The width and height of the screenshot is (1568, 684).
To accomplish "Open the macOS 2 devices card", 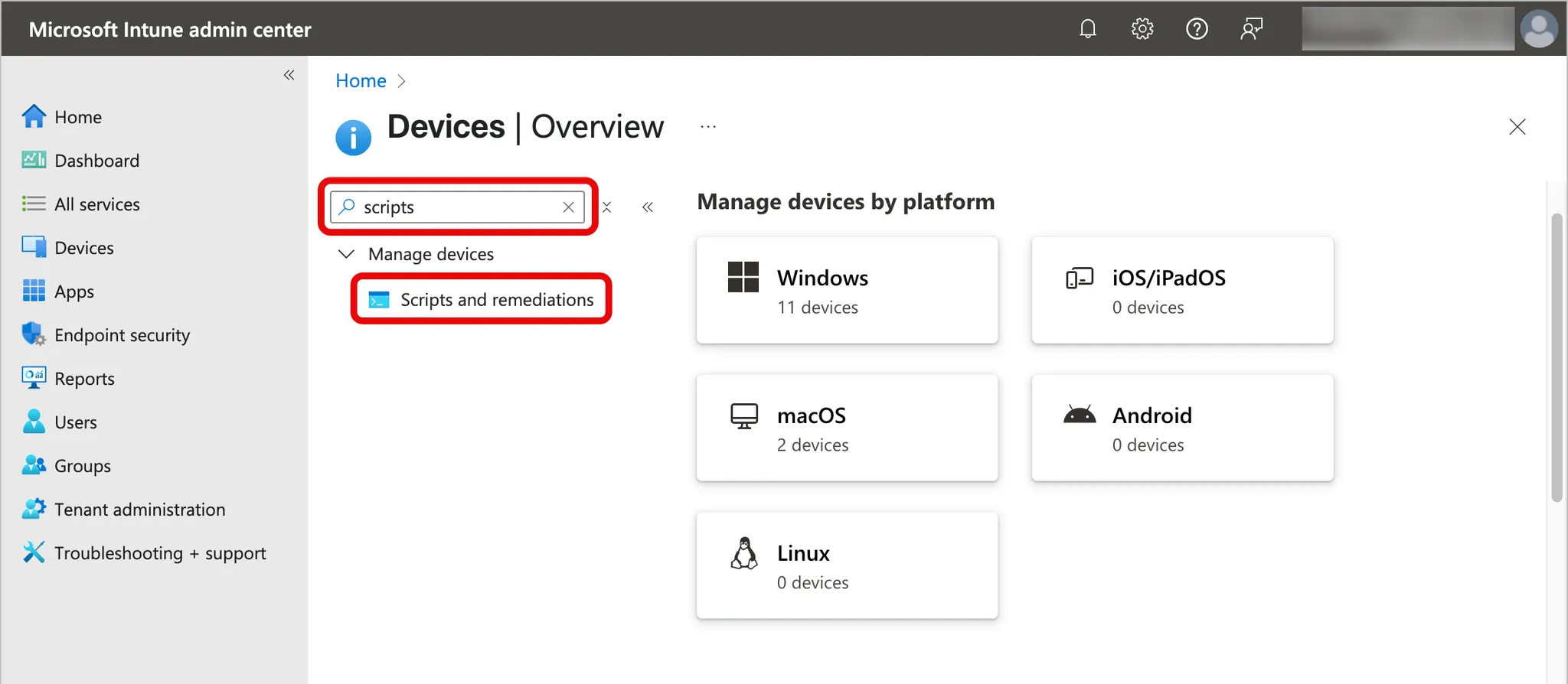I will tap(847, 428).
